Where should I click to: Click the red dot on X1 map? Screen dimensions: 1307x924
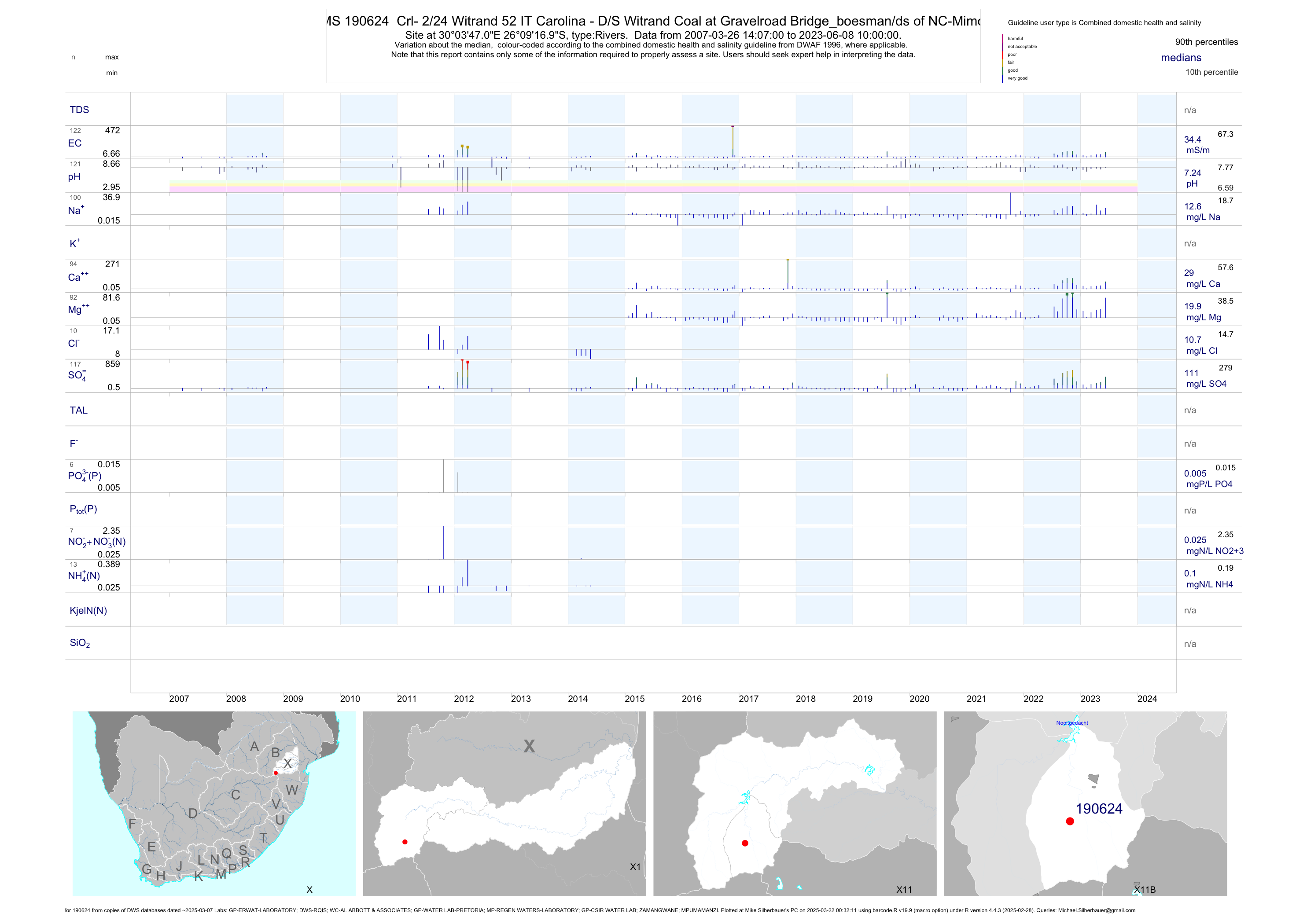click(x=405, y=841)
